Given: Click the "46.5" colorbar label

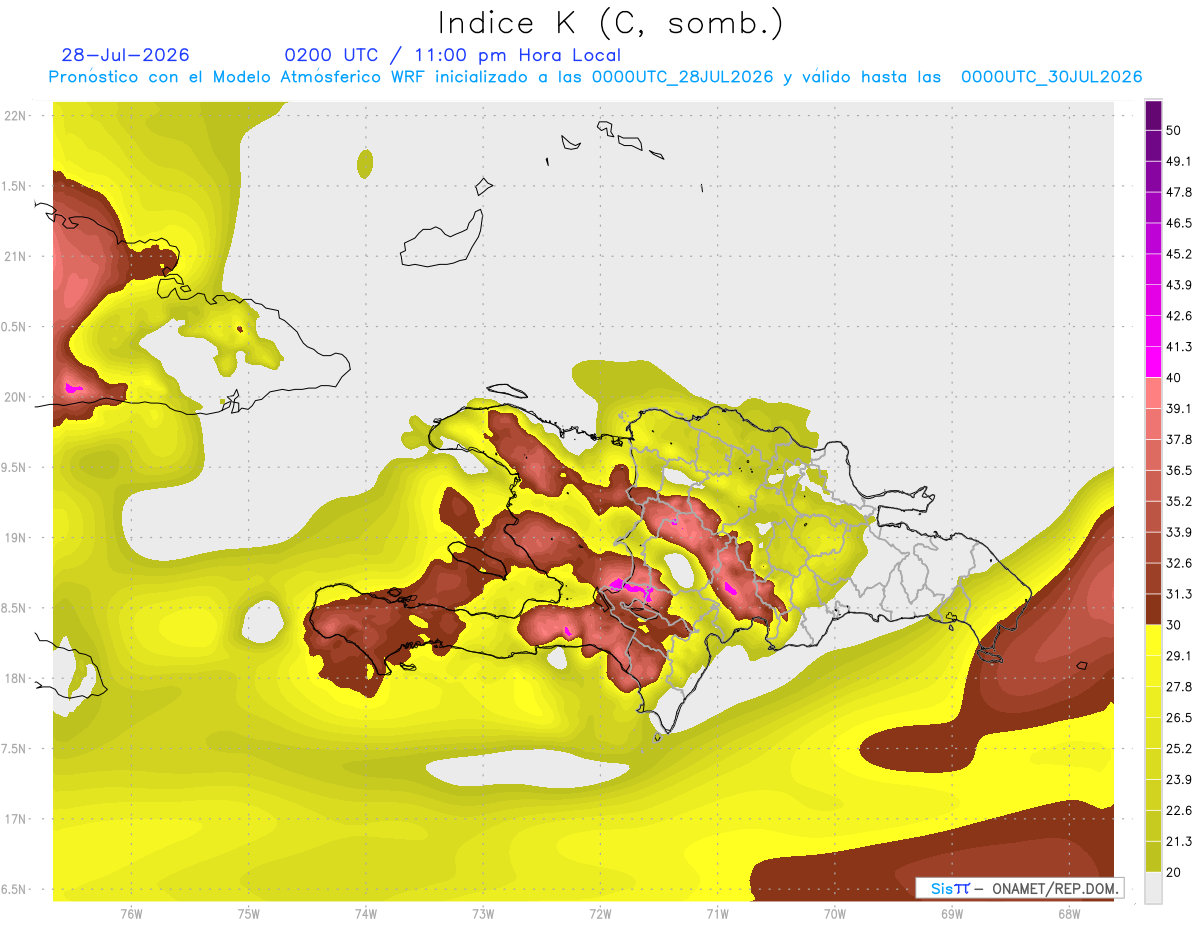Looking at the screenshot, I should click(1178, 224).
